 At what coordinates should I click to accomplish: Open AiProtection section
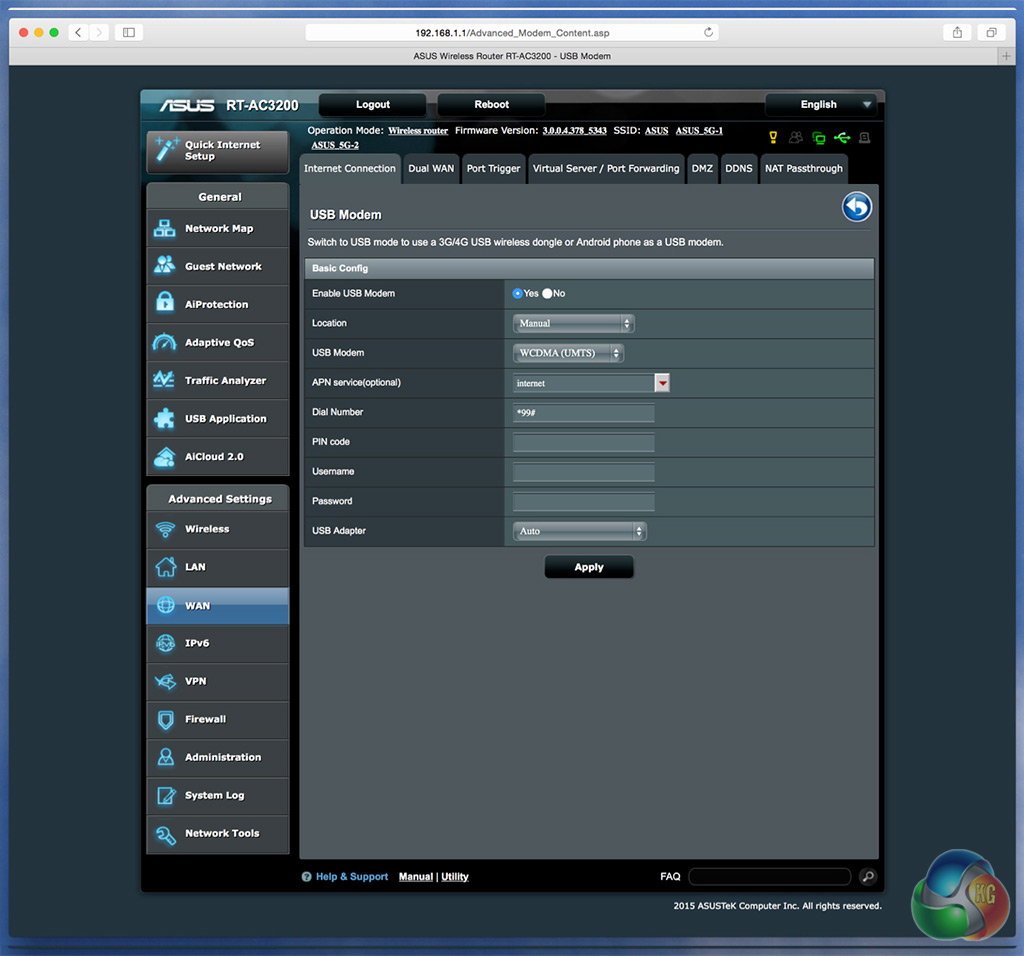[217, 304]
